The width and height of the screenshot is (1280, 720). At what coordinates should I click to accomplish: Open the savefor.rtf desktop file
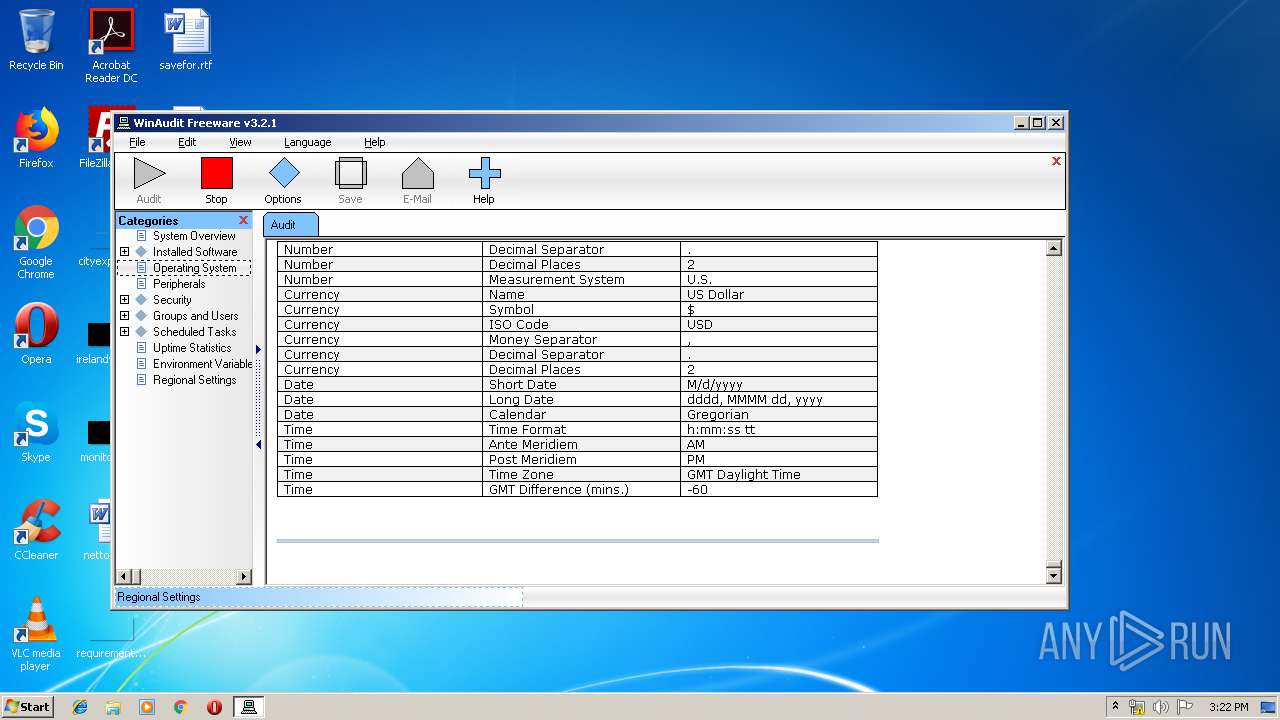(x=186, y=41)
